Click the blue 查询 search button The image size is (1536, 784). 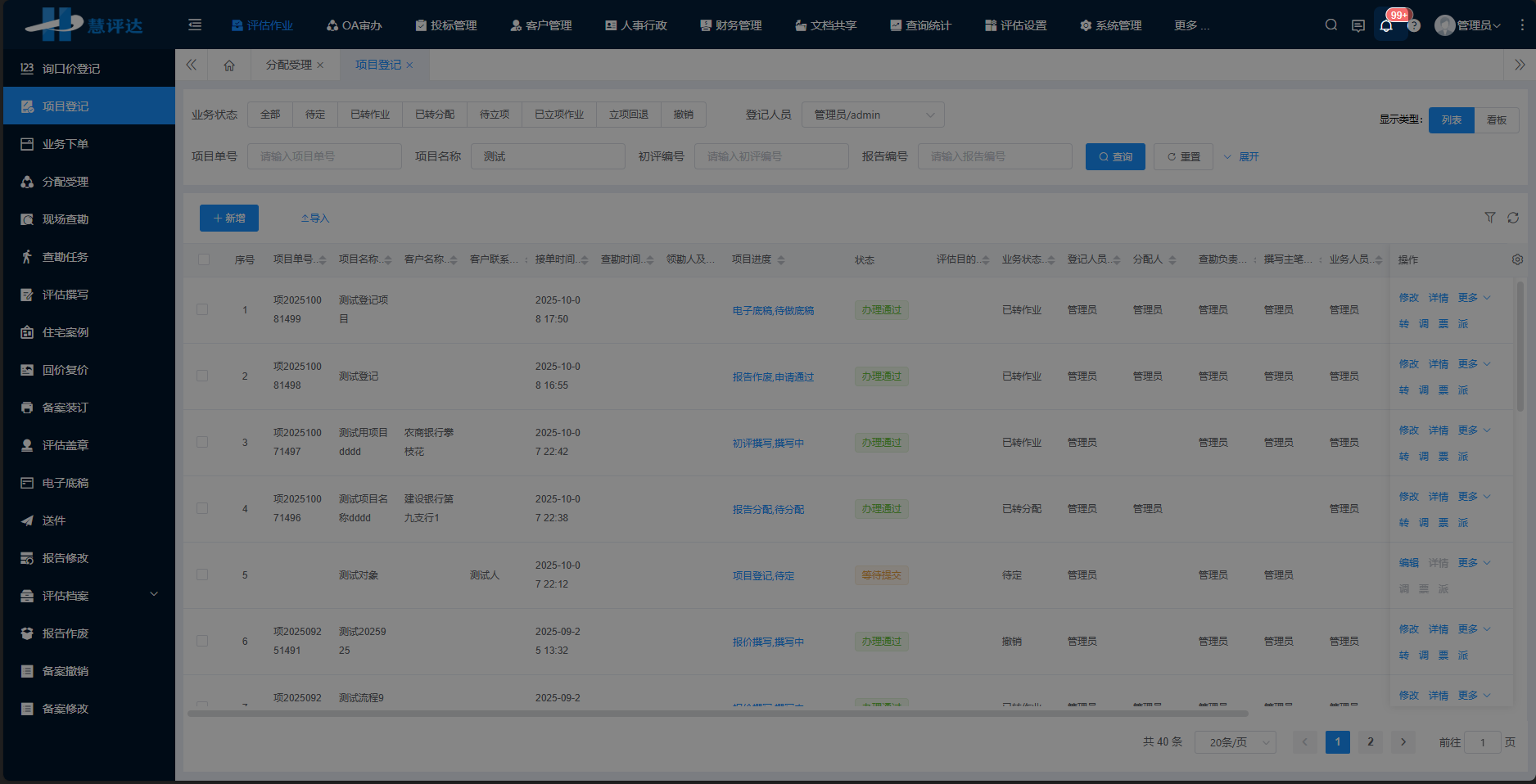1115,156
